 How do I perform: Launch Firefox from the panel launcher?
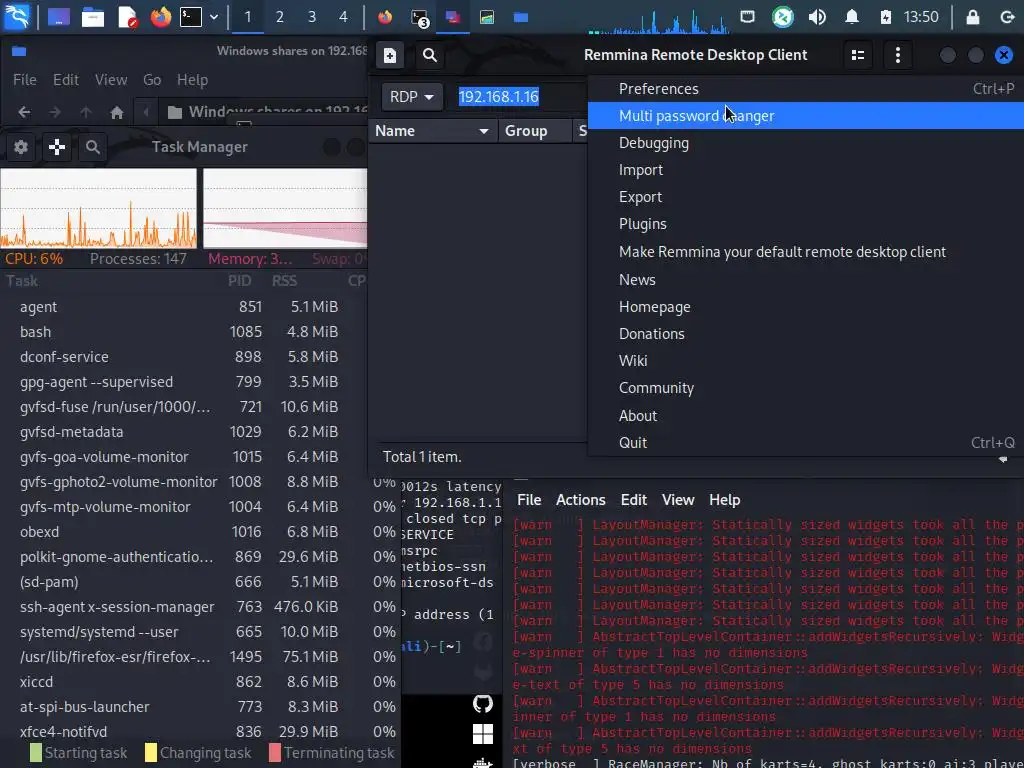[x=160, y=17]
